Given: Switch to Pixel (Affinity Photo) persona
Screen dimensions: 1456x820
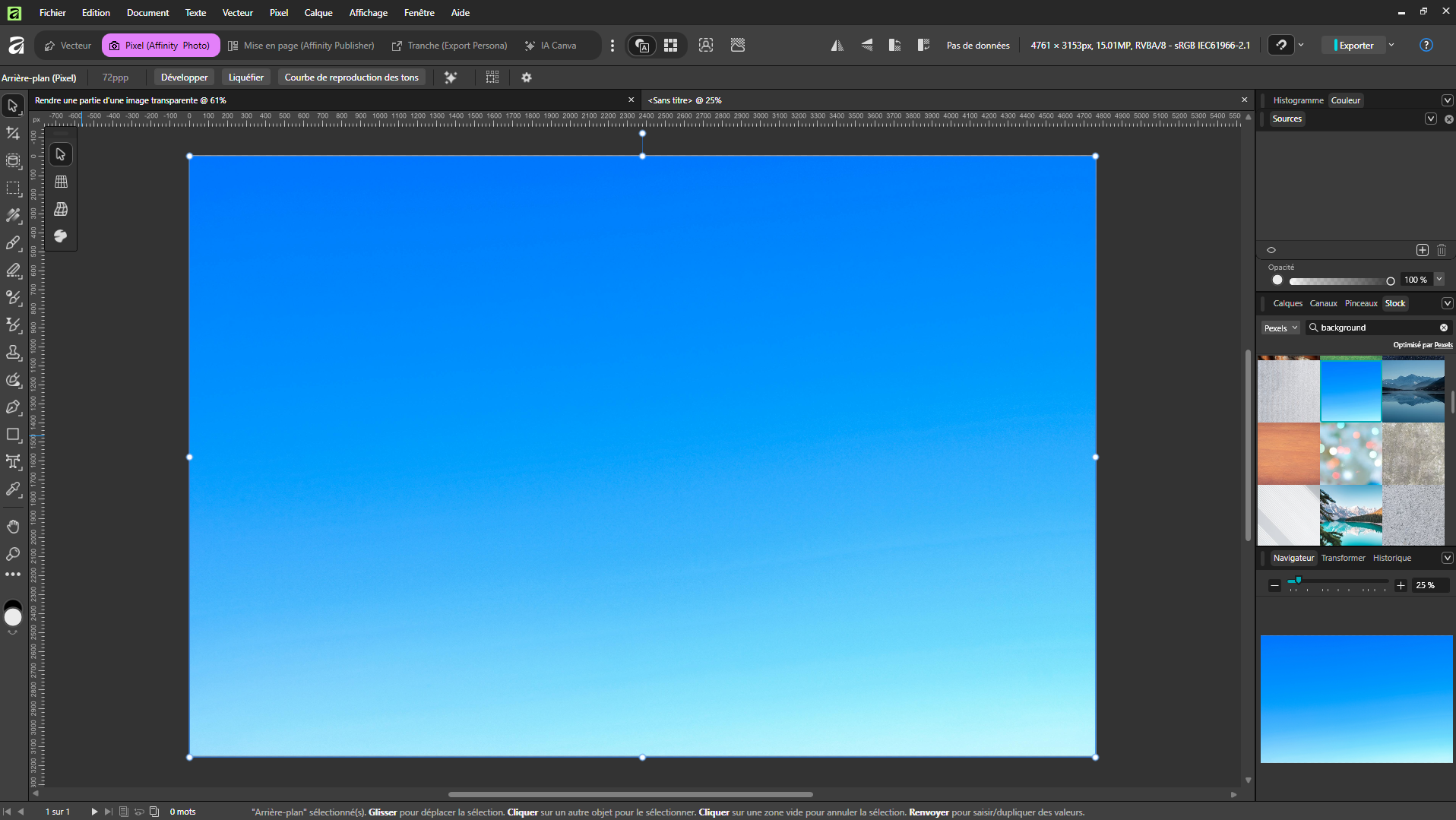Looking at the screenshot, I should [x=160, y=46].
